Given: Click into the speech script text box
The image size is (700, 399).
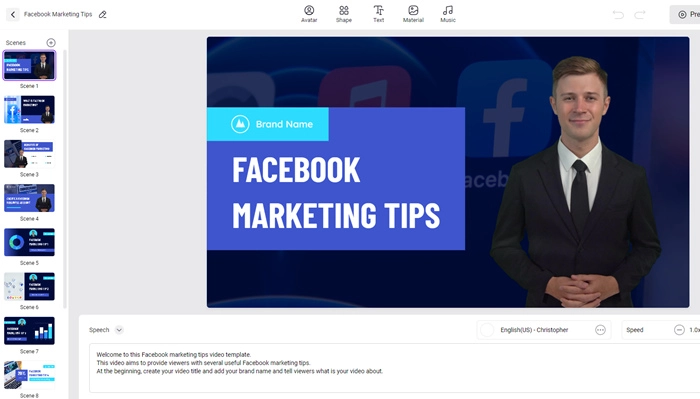Looking at the screenshot, I should pyautogui.click(x=395, y=368).
